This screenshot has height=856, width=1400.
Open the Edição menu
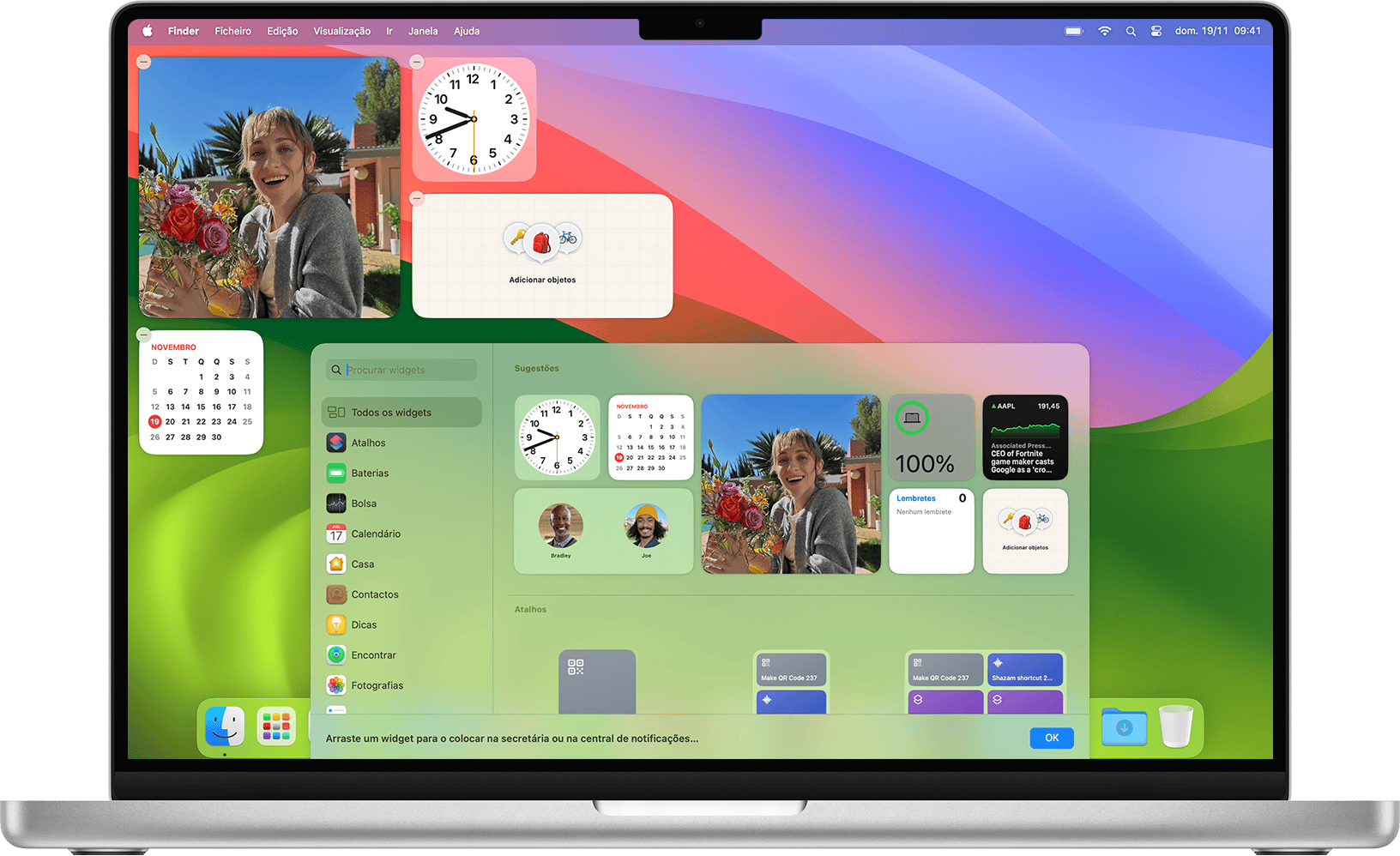click(282, 31)
